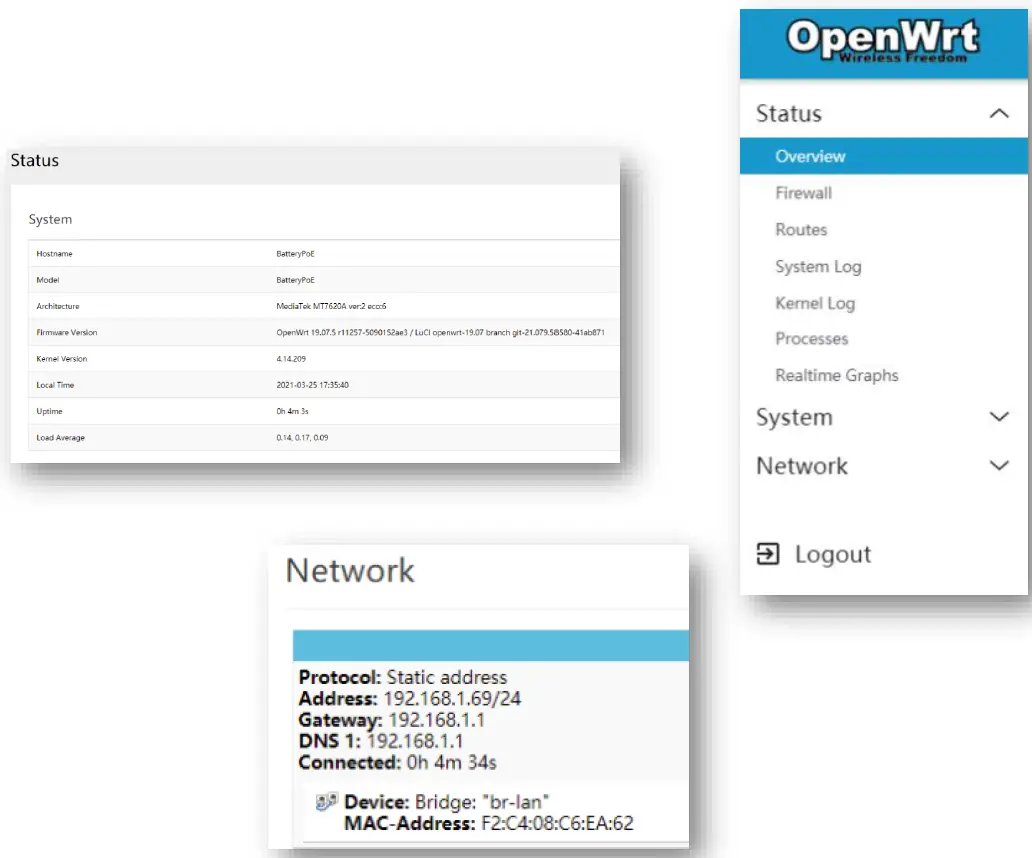Open the System Log page

tap(818, 266)
